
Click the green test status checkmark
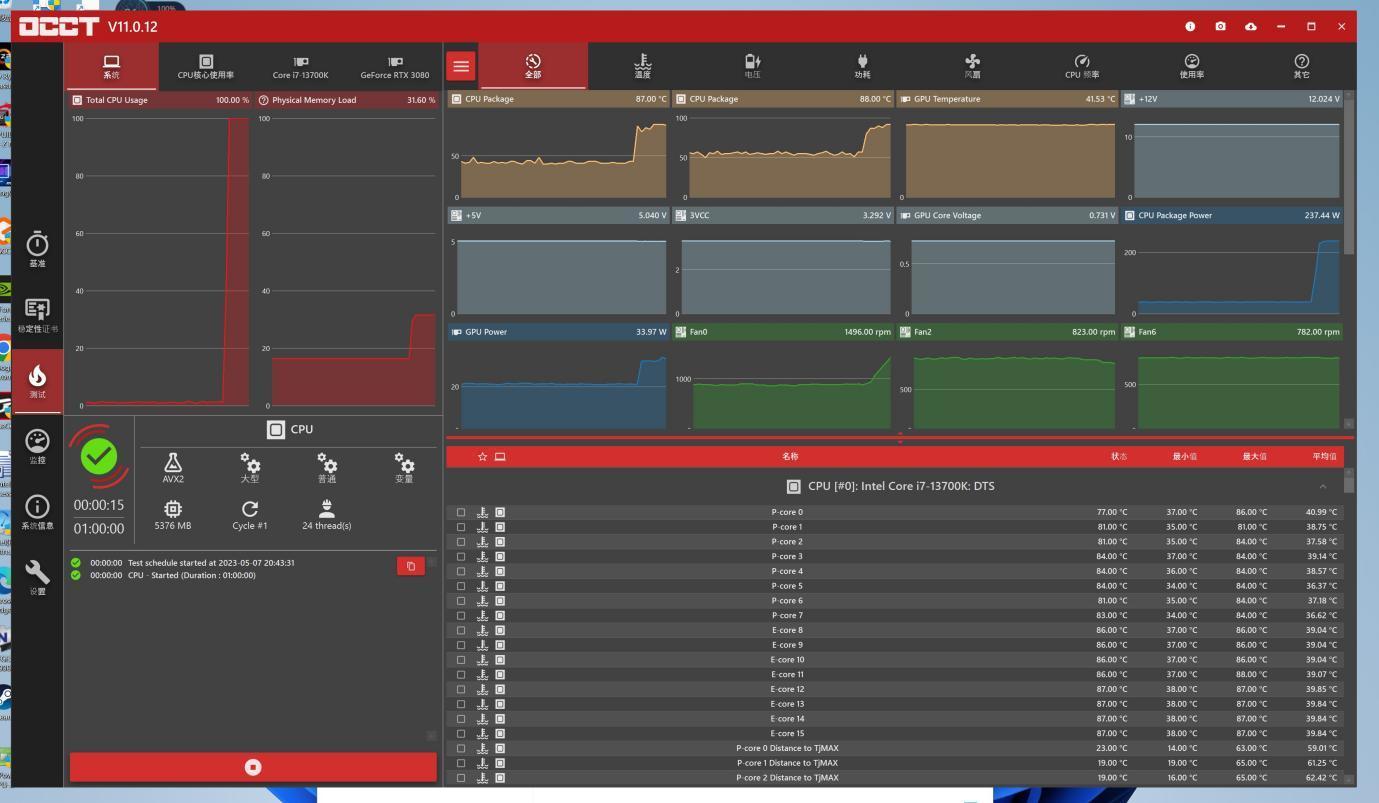(x=98, y=457)
